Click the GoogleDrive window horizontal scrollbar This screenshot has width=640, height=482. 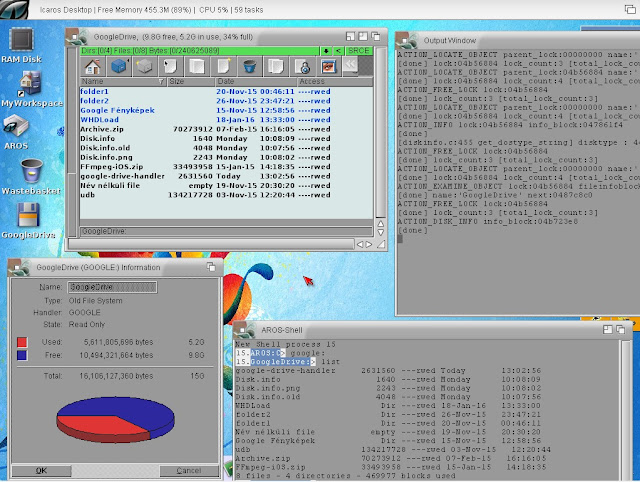[211, 244]
